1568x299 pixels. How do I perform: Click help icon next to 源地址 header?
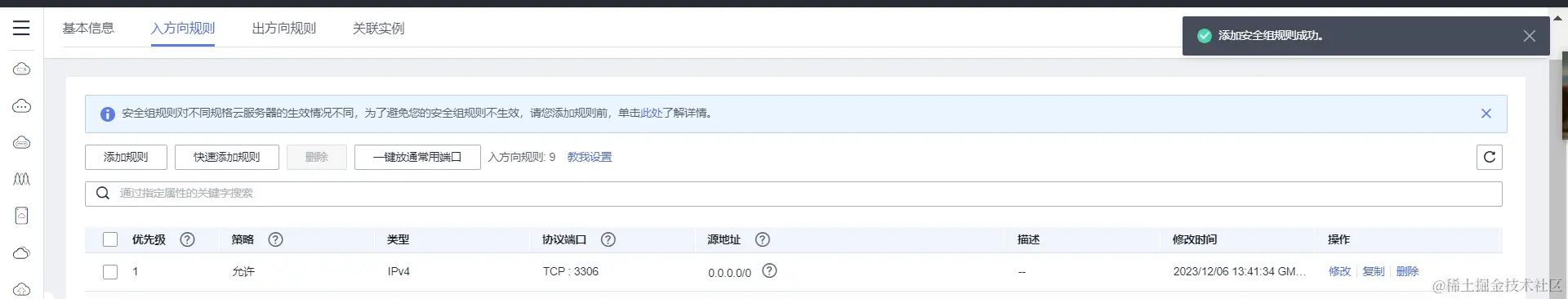tap(762, 239)
